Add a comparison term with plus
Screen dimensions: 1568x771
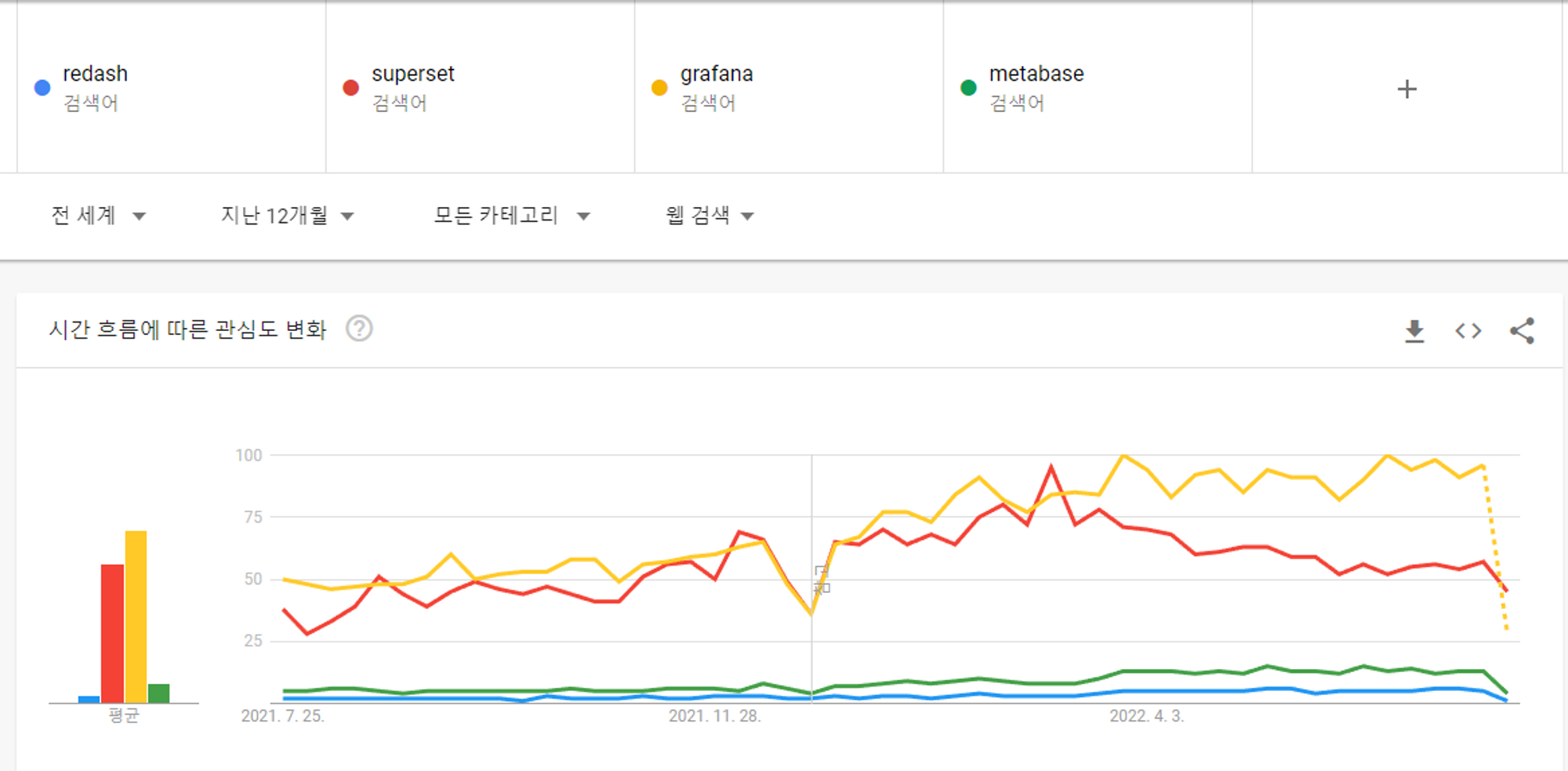[x=1407, y=89]
